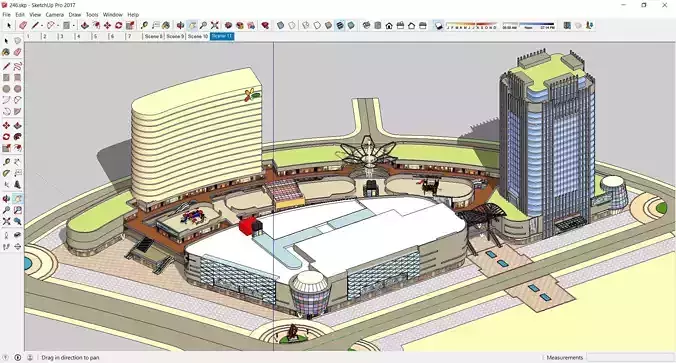676x363 pixels.
Task: Choose the Polygon tool in the left toolbar
Action: click(17, 89)
